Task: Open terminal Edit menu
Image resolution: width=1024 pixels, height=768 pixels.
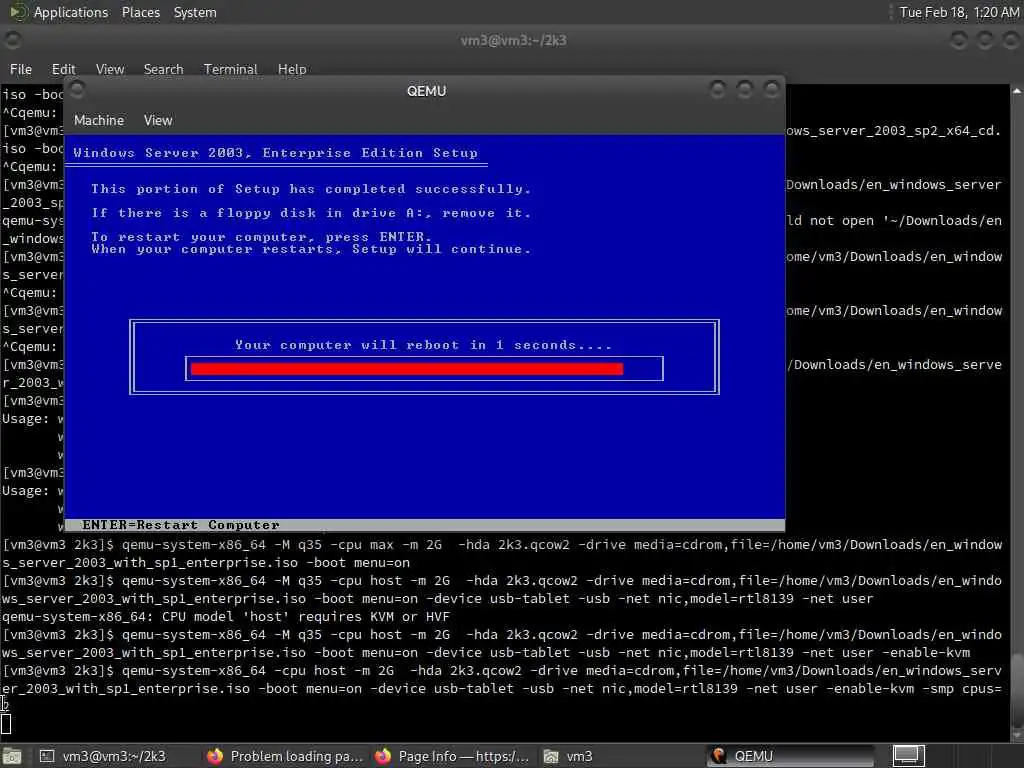Action: click(63, 69)
